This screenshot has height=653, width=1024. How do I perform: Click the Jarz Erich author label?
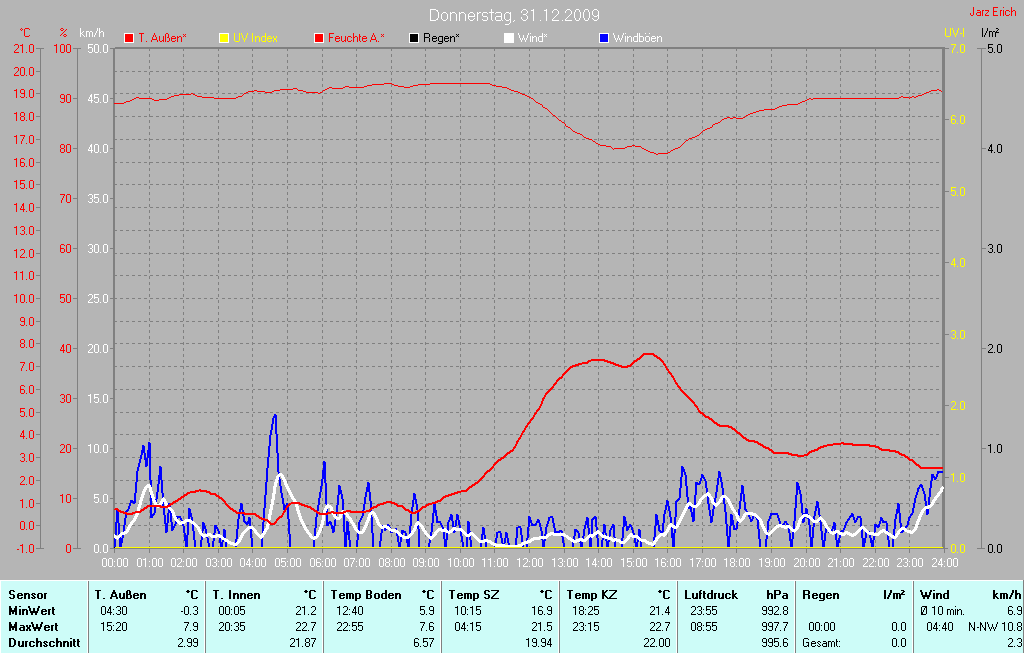pos(993,13)
